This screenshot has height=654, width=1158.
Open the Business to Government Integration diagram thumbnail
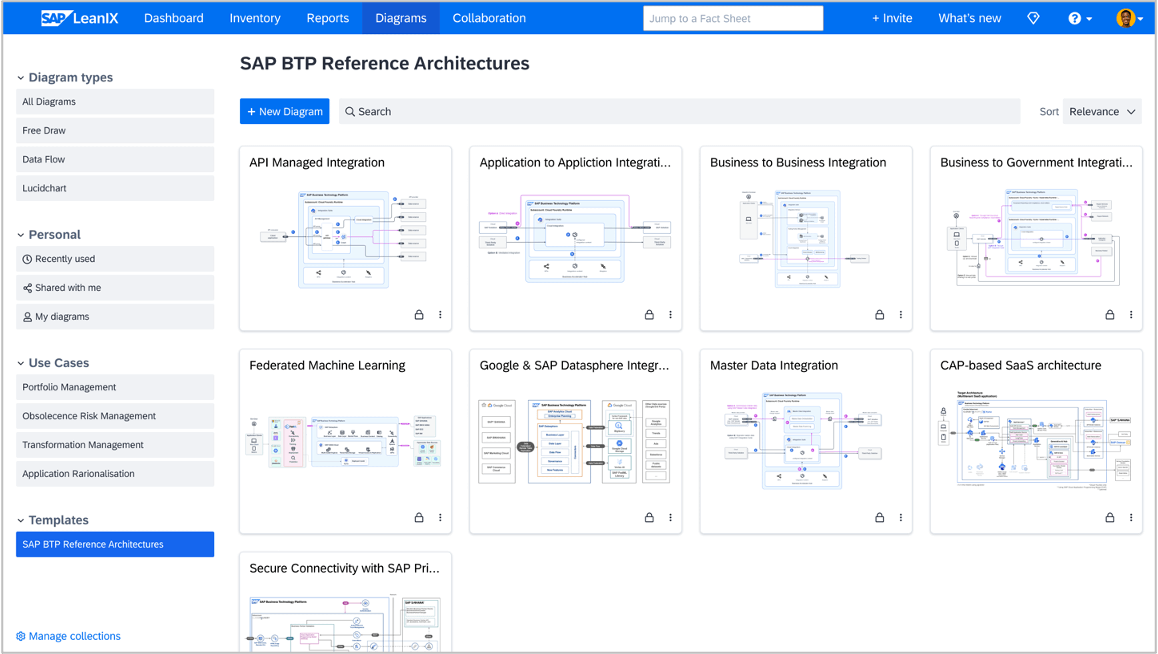coord(1035,238)
